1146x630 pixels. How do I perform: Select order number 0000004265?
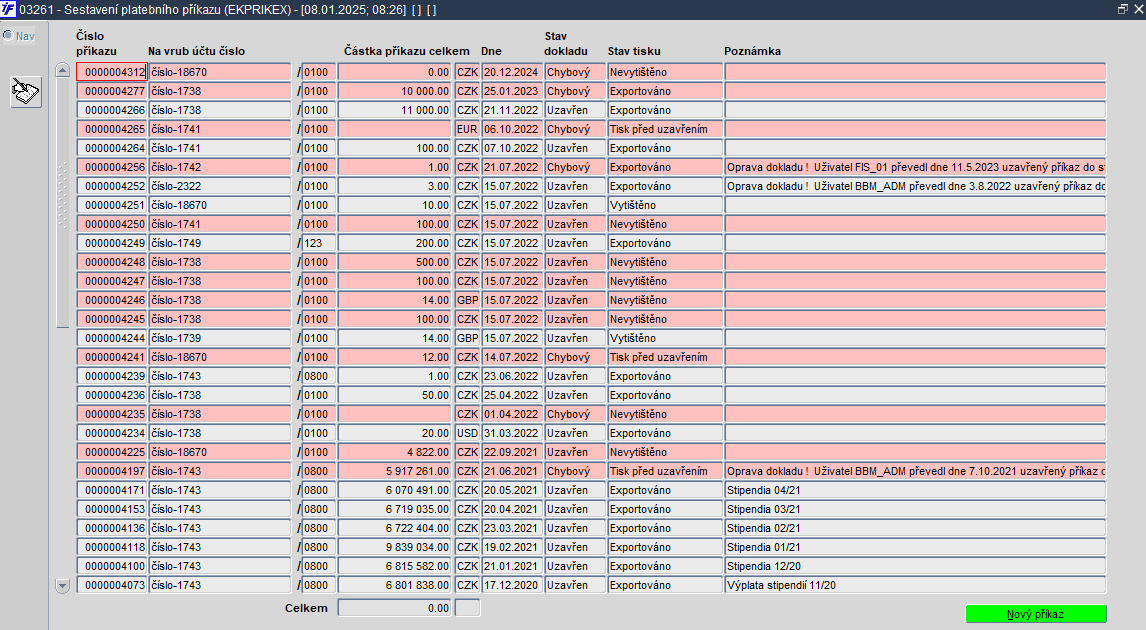point(112,129)
